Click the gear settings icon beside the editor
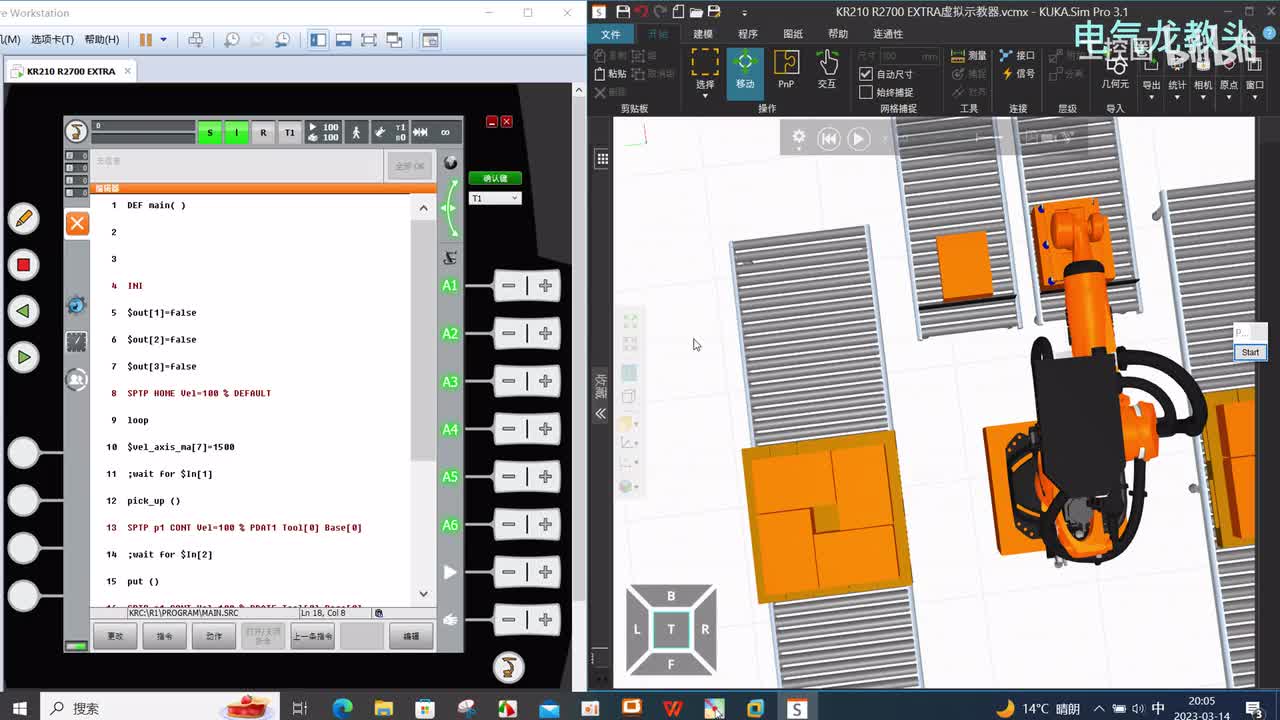1280x720 pixels. coord(76,305)
